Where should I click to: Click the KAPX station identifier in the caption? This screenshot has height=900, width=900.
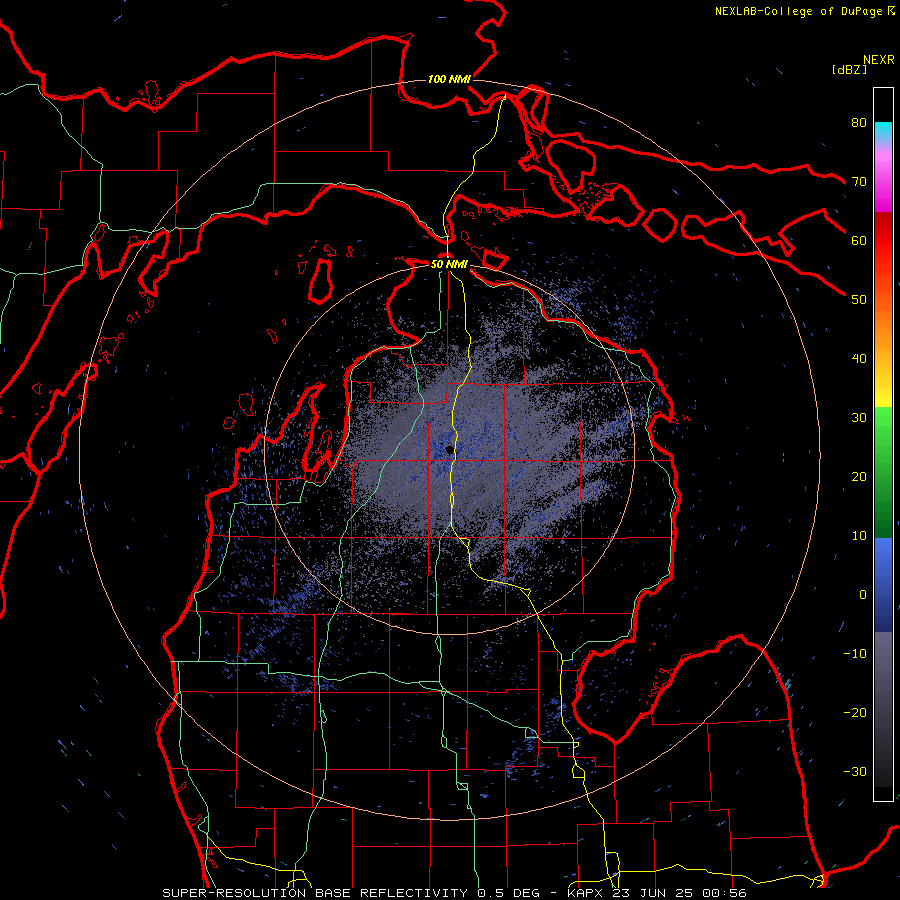[587, 893]
